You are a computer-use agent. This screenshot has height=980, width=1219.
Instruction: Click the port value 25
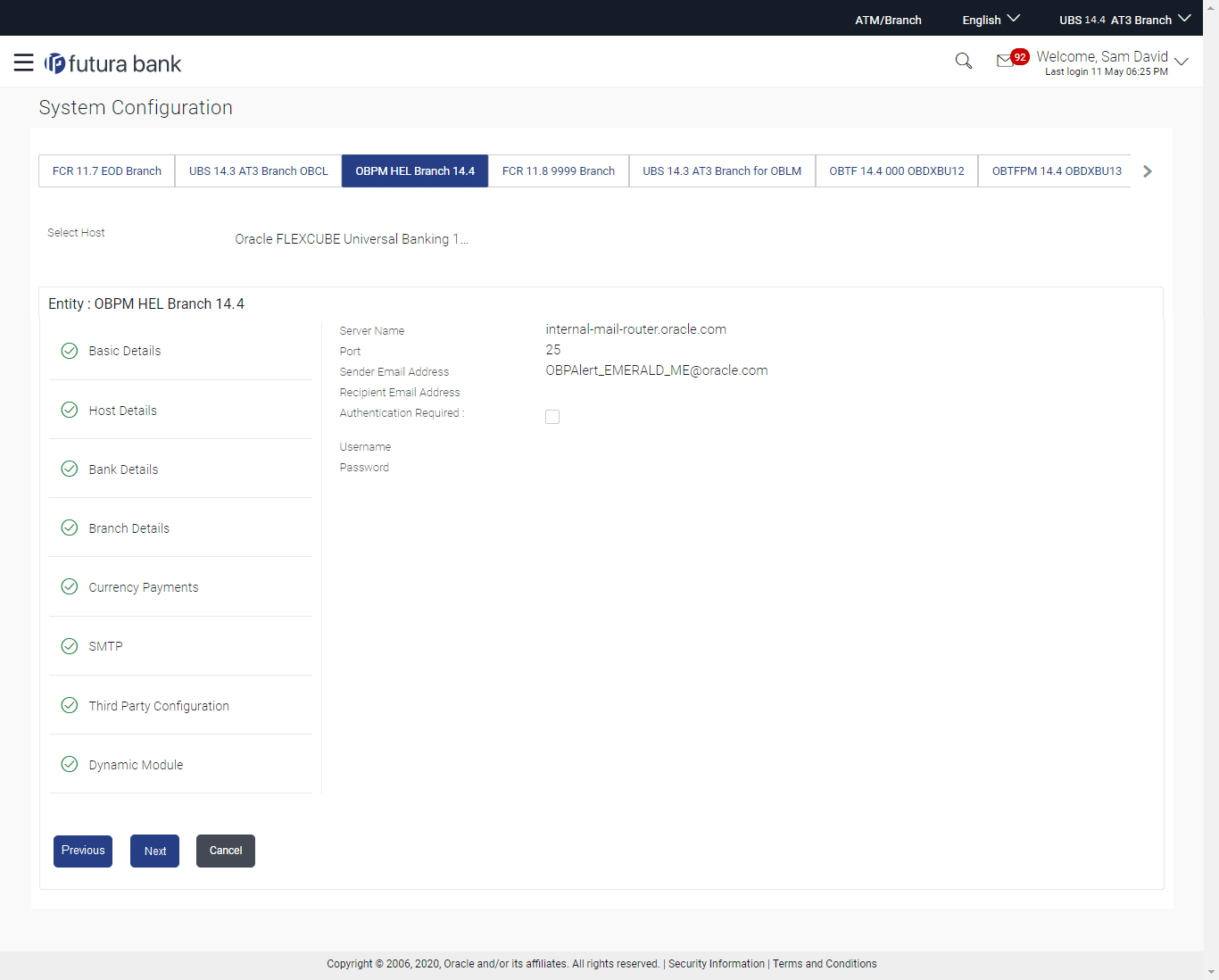553,350
